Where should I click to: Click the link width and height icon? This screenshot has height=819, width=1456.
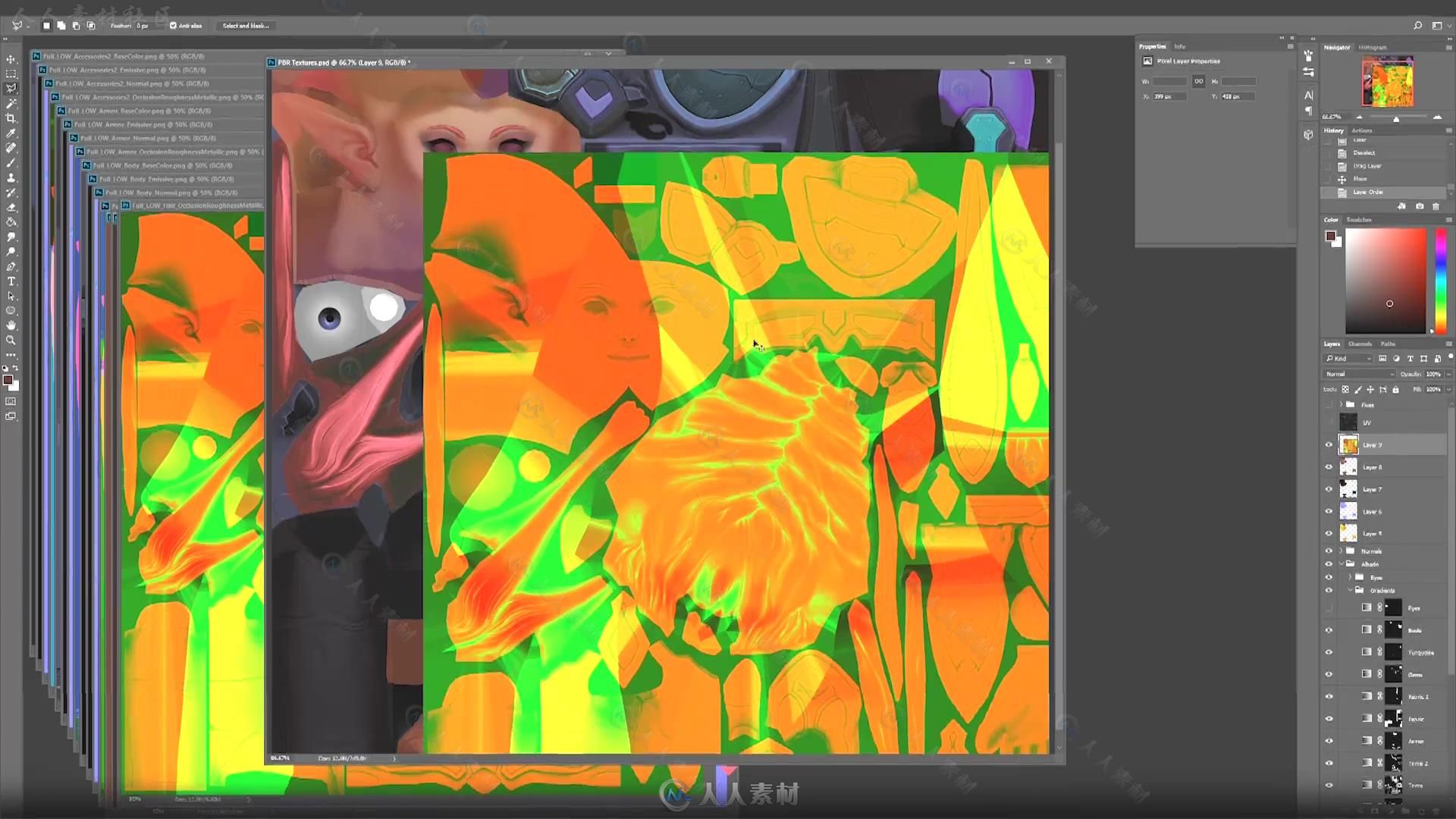1199,81
